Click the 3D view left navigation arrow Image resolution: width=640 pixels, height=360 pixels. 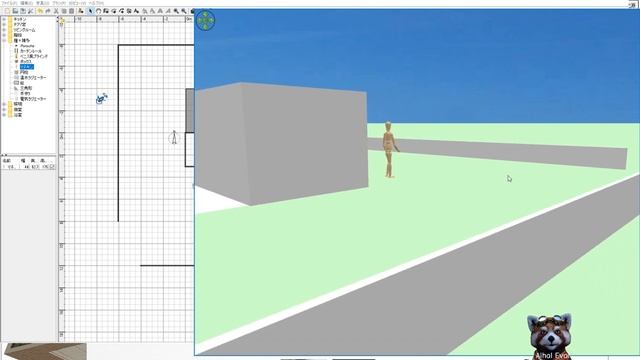[x=200, y=20]
